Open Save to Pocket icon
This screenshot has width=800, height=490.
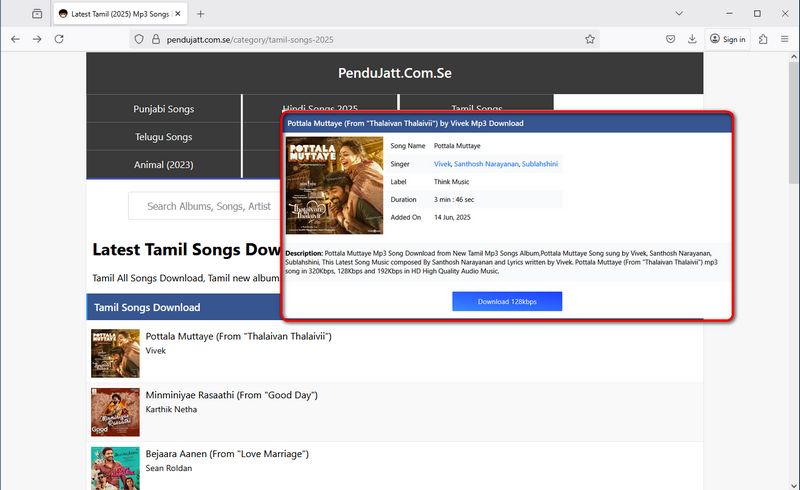point(670,39)
